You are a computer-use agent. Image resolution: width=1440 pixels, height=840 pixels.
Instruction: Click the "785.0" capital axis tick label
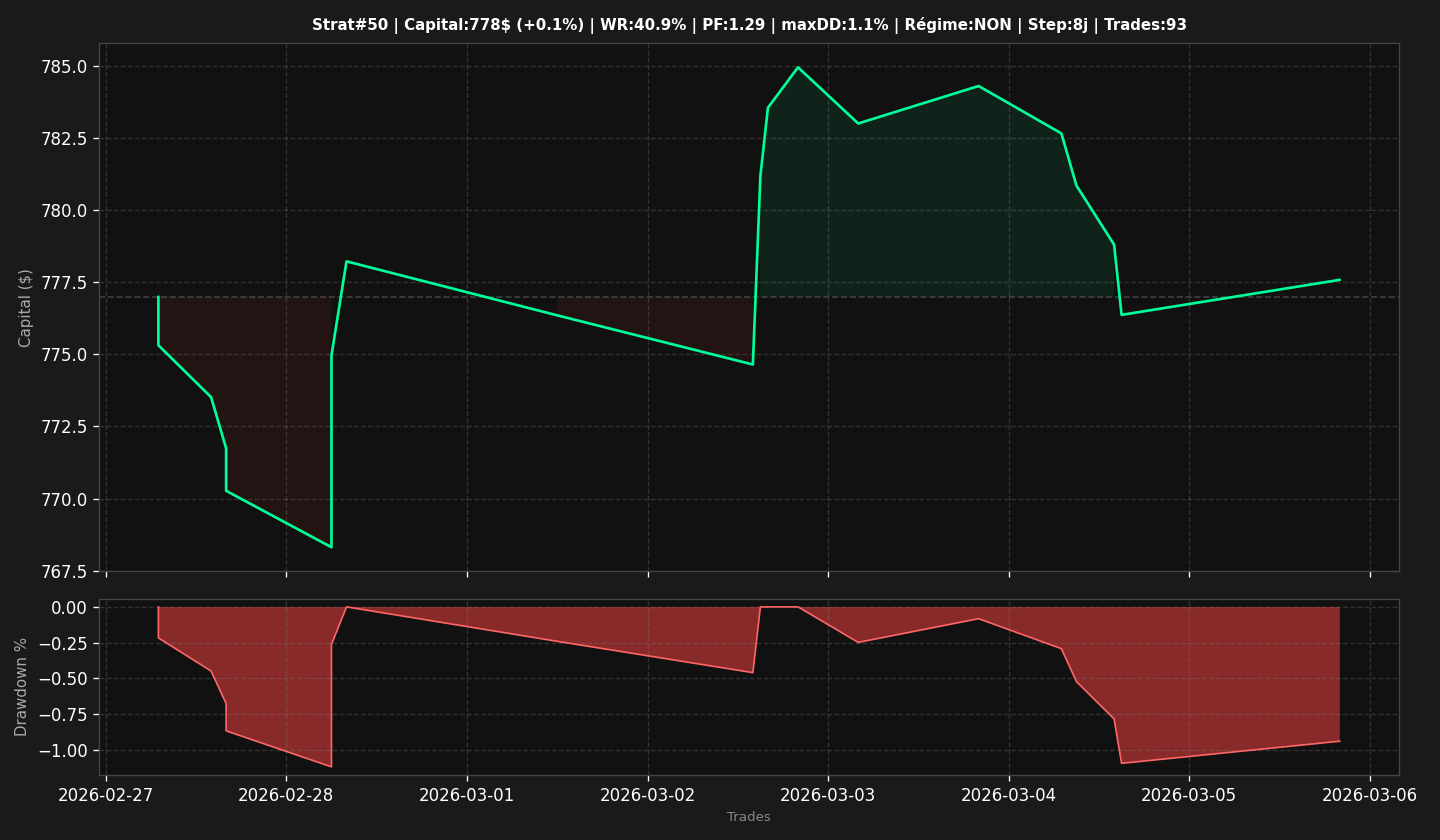[x=63, y=67]
